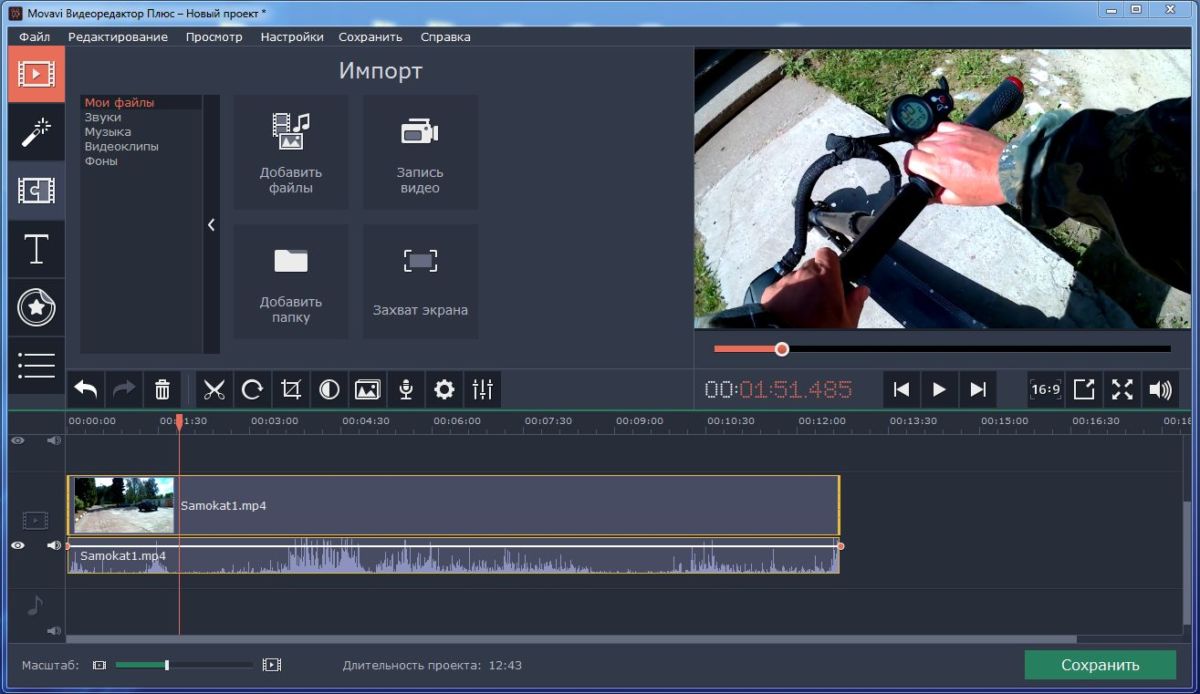Select the Музыка category
The height and width of the screenshot is (694, 1200).
click(x=107, y=132)
